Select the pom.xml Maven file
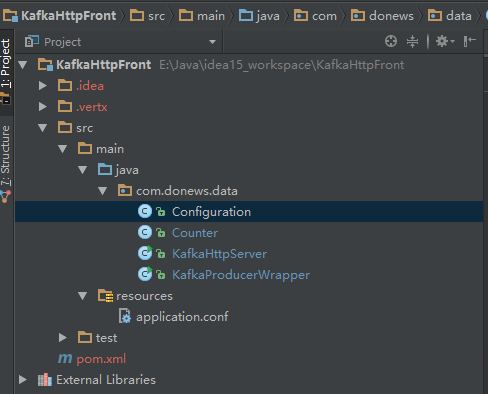Screen dimensions: 488x394 (249, 359)
